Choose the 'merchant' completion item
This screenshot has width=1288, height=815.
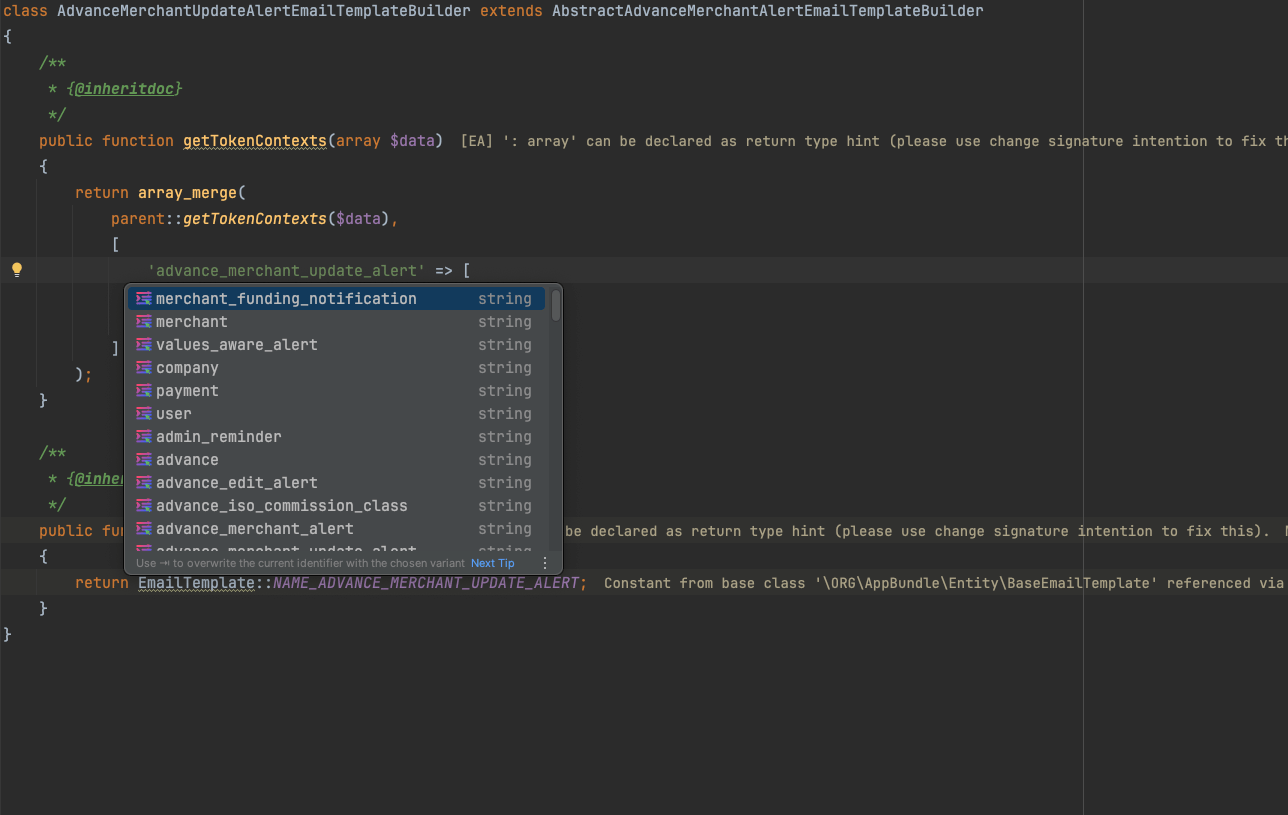pos(336,322)
